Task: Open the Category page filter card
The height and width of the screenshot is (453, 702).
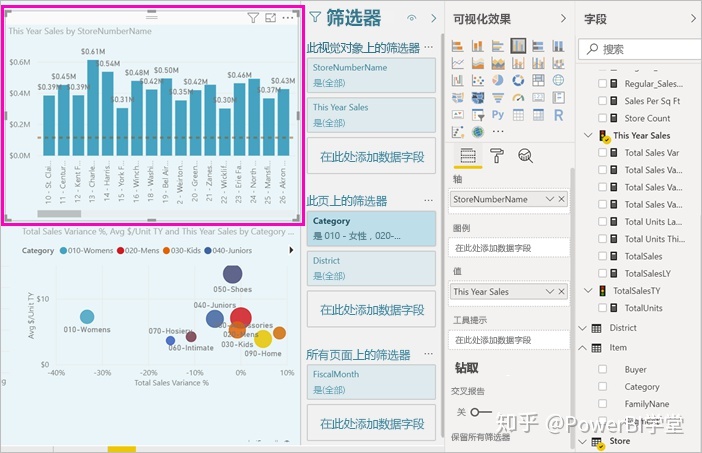Action: (371, 229)
